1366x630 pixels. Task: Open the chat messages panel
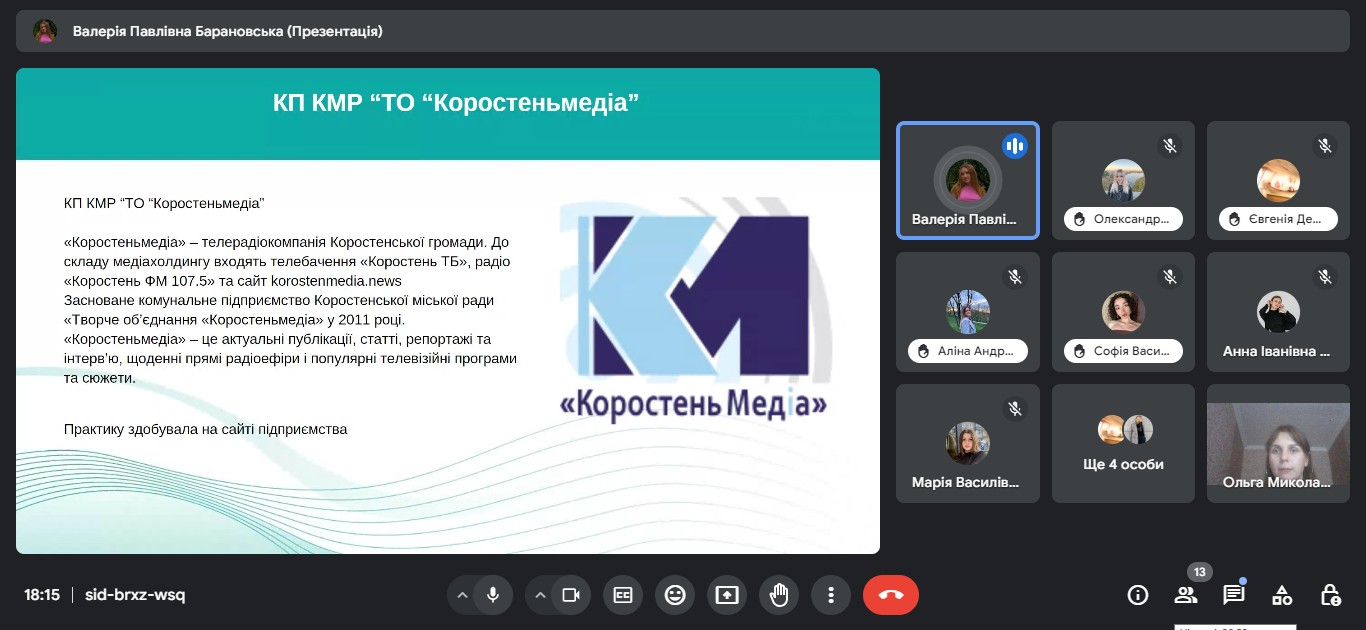1234,595
